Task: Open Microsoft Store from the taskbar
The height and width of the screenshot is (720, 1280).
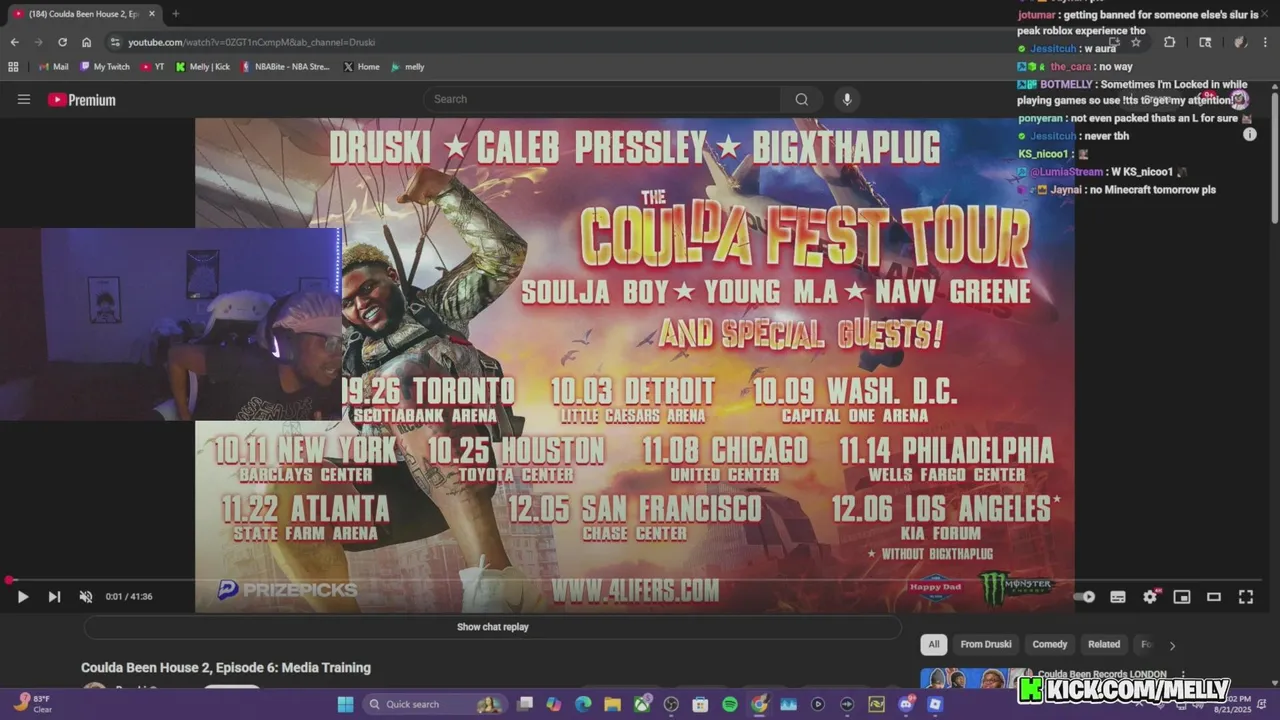Action: [700, 704]
